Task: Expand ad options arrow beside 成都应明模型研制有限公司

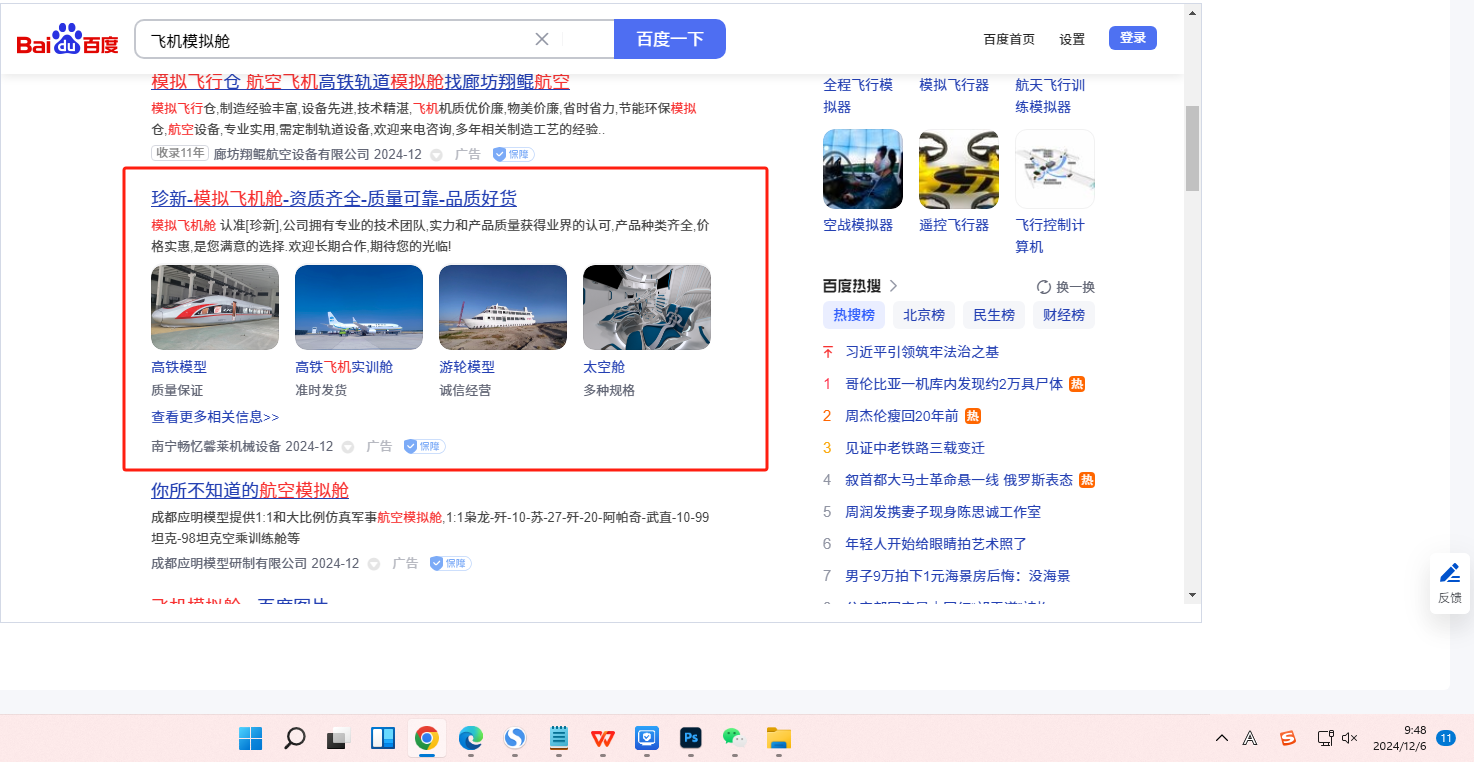Action: click(373, 564)
